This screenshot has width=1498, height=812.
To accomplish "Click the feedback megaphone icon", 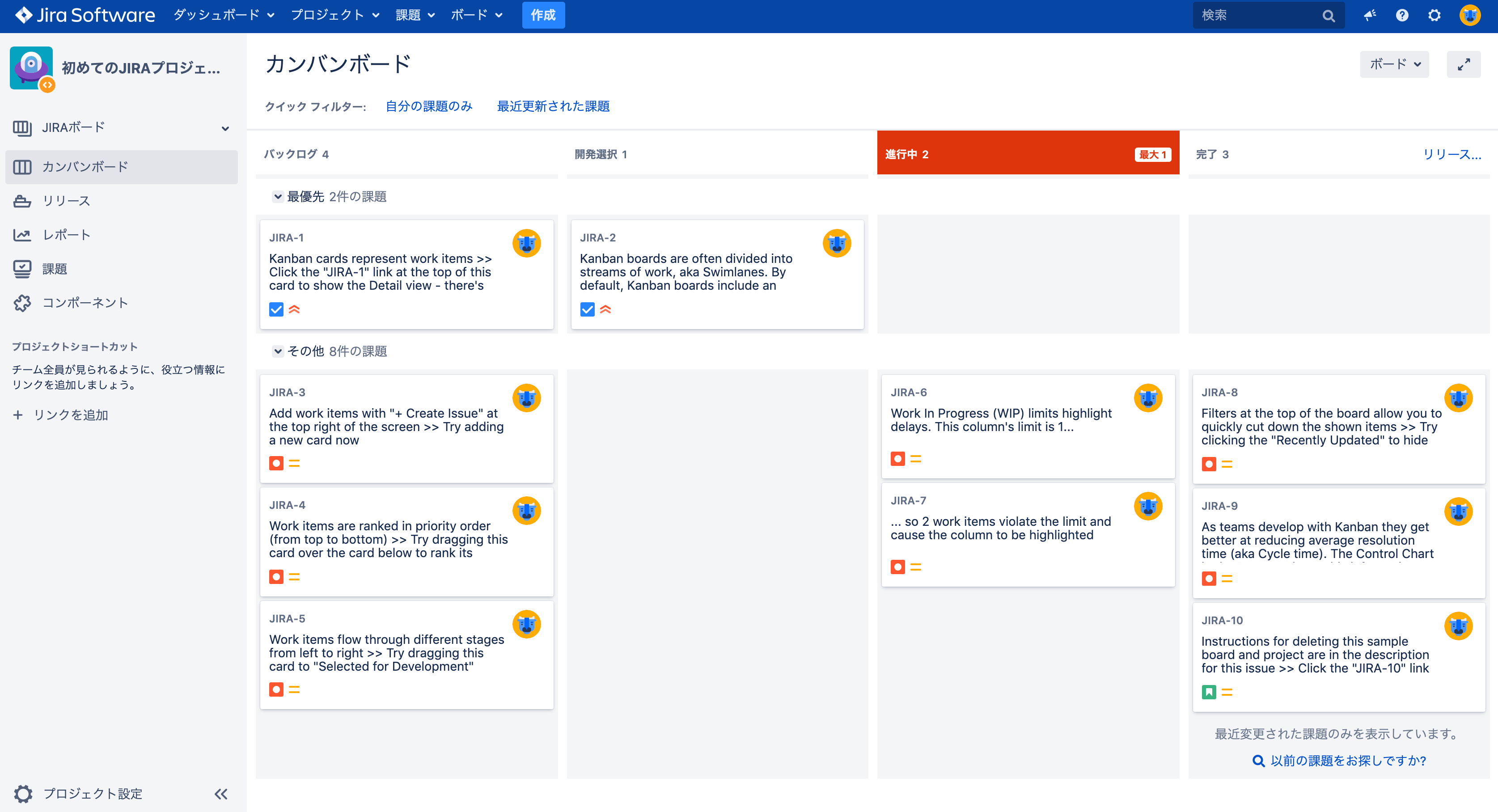I will 1370,15.
